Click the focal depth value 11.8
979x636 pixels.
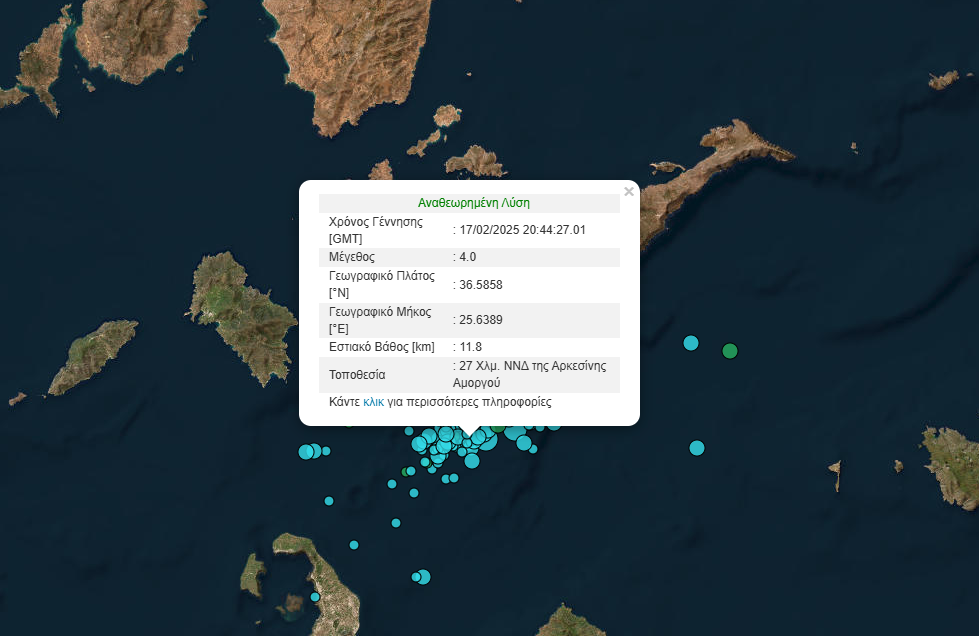(470, 347)
